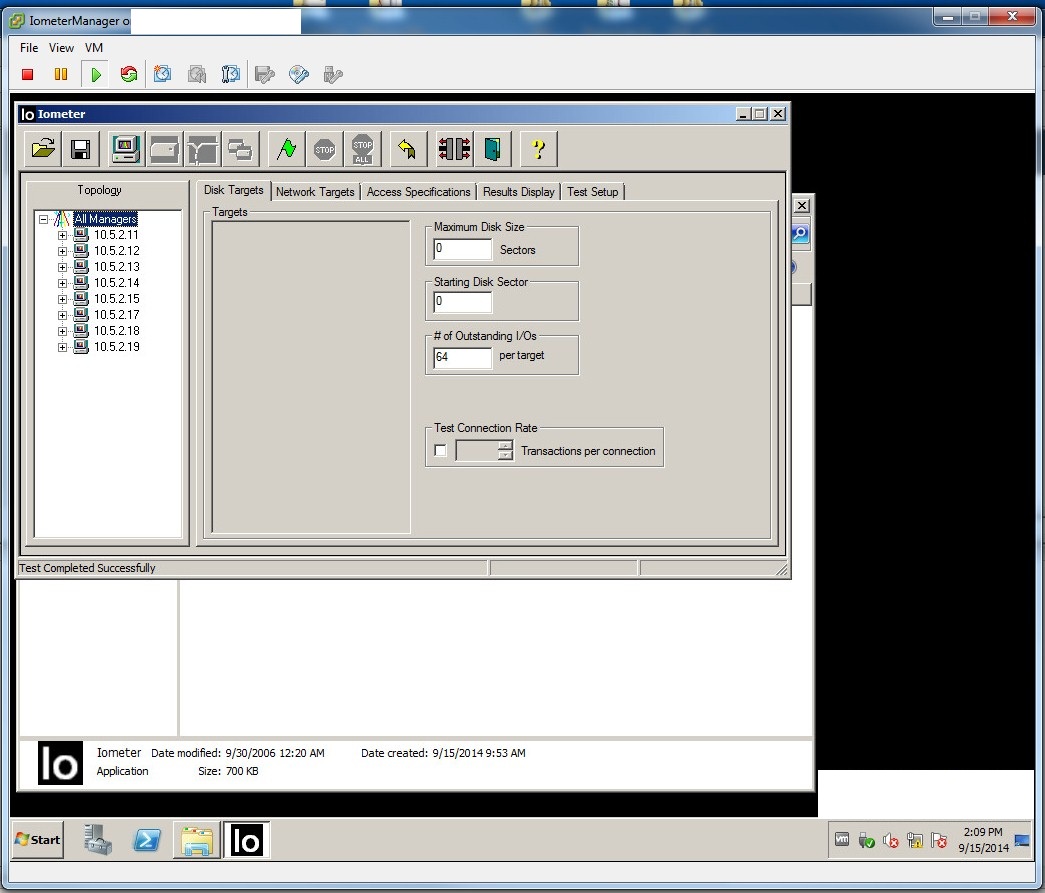Open the VM menu
The image size is (1045, 893).
[x=93, y=47]
